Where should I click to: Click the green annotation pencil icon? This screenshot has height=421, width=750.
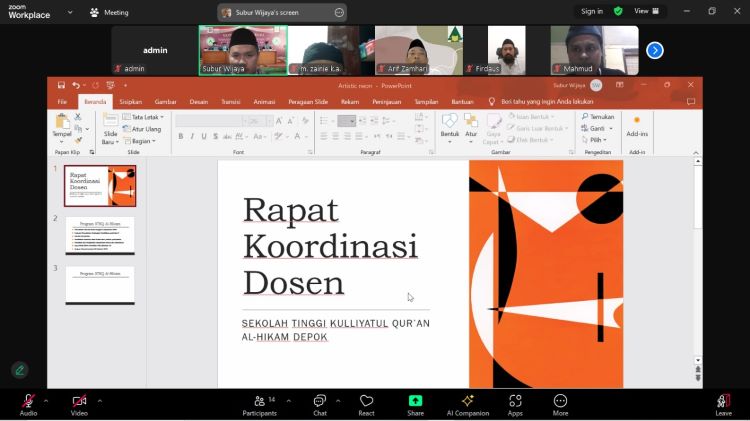[19, 370]
